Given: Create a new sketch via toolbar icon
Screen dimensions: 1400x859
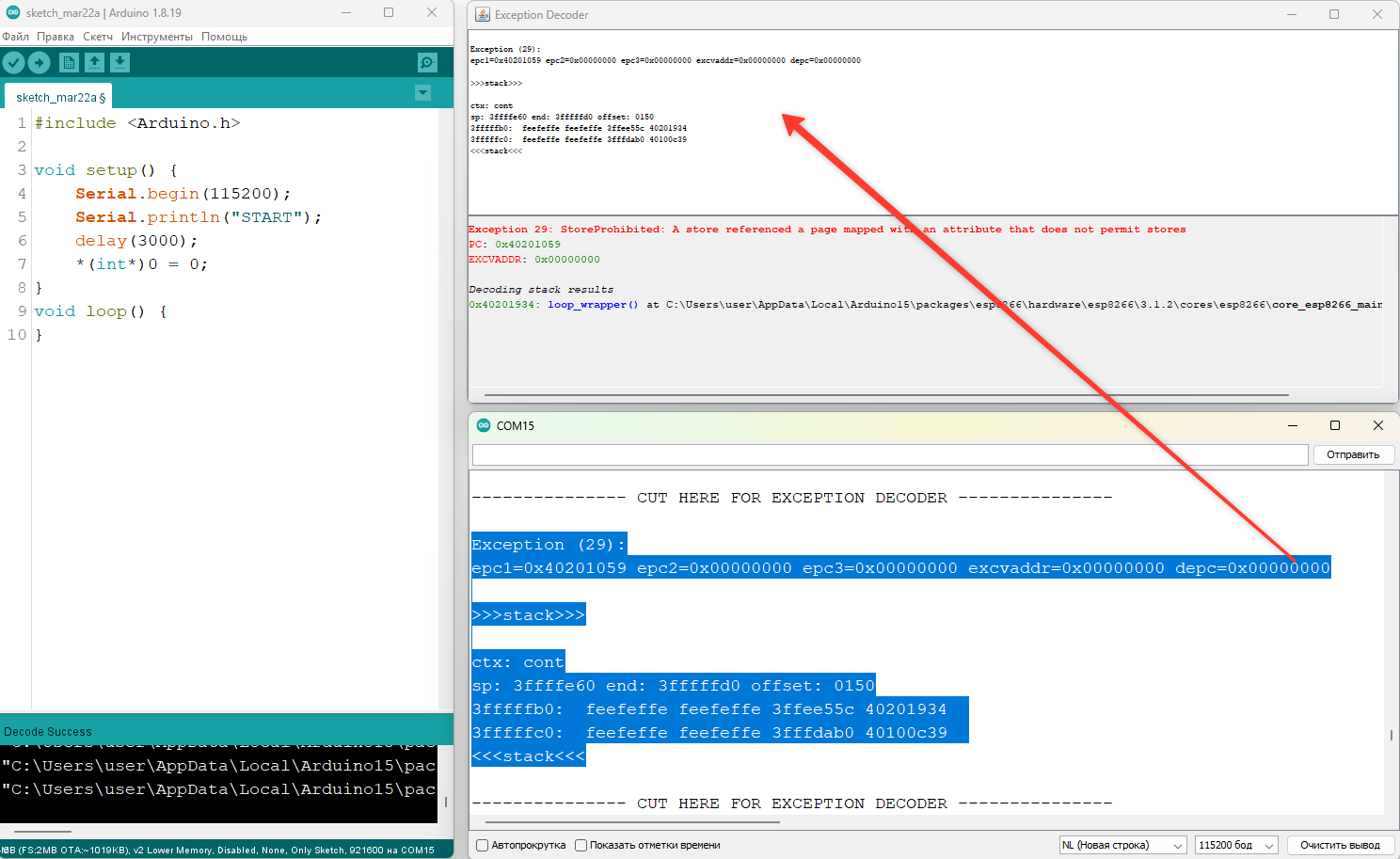Looking at the screenshot, I should (x=69, y=63).
